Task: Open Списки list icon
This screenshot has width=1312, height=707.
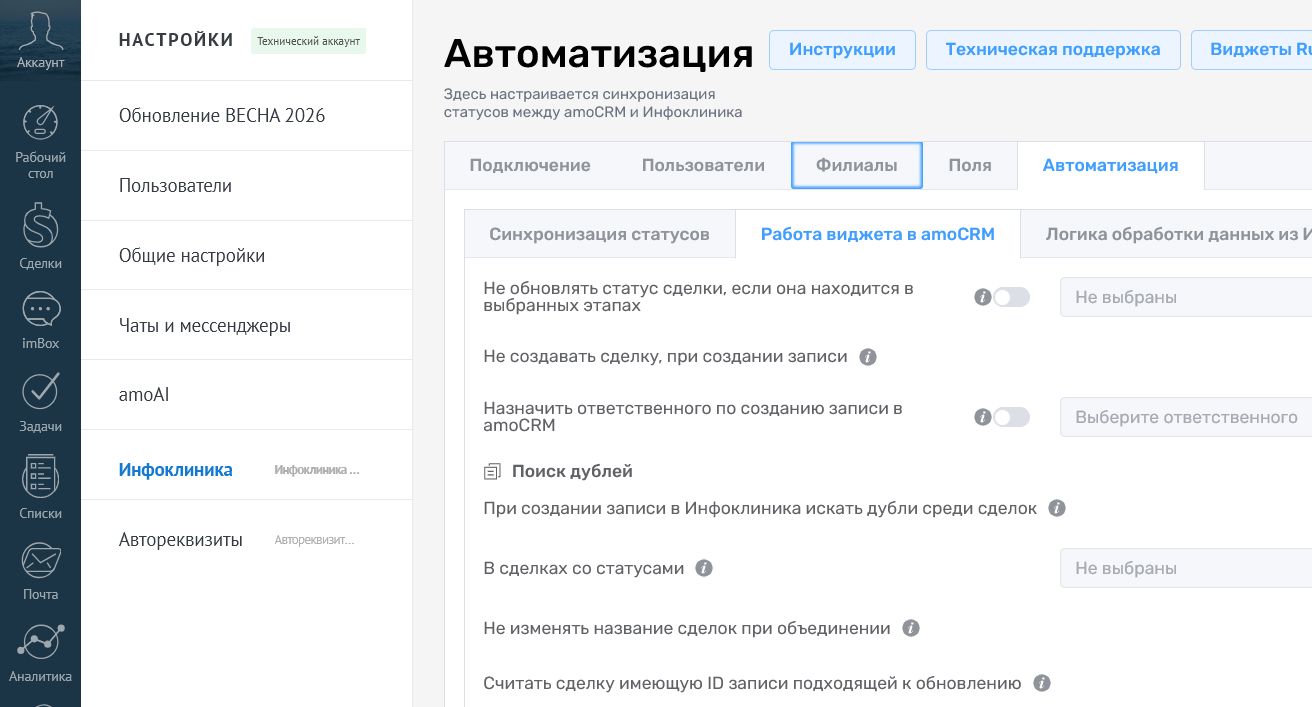Action: tap(40, 477)
